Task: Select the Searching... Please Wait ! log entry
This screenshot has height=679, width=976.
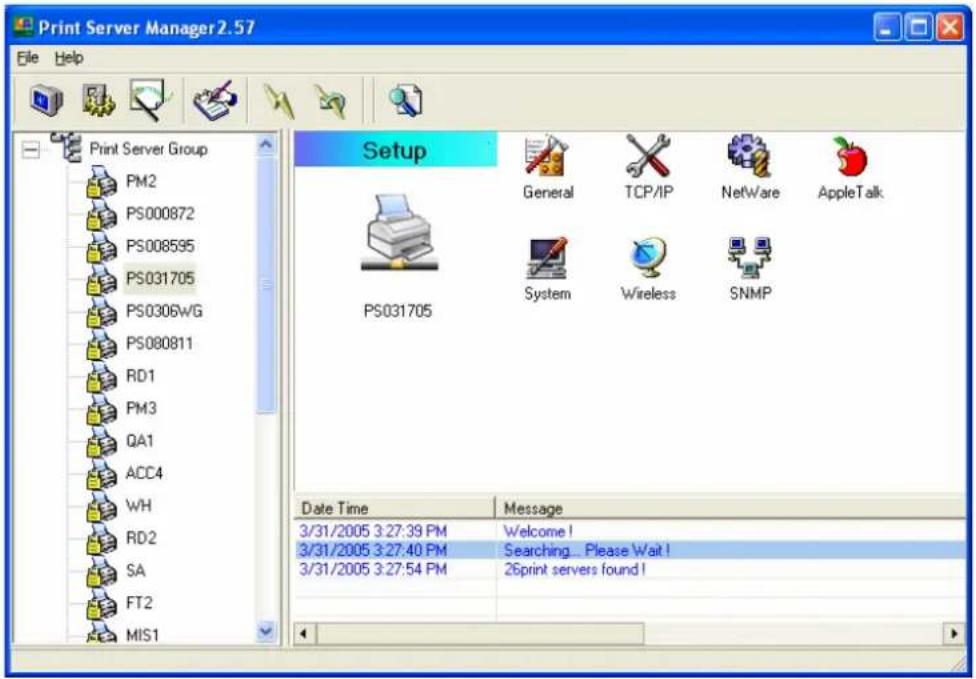Action: click(630, 550)
